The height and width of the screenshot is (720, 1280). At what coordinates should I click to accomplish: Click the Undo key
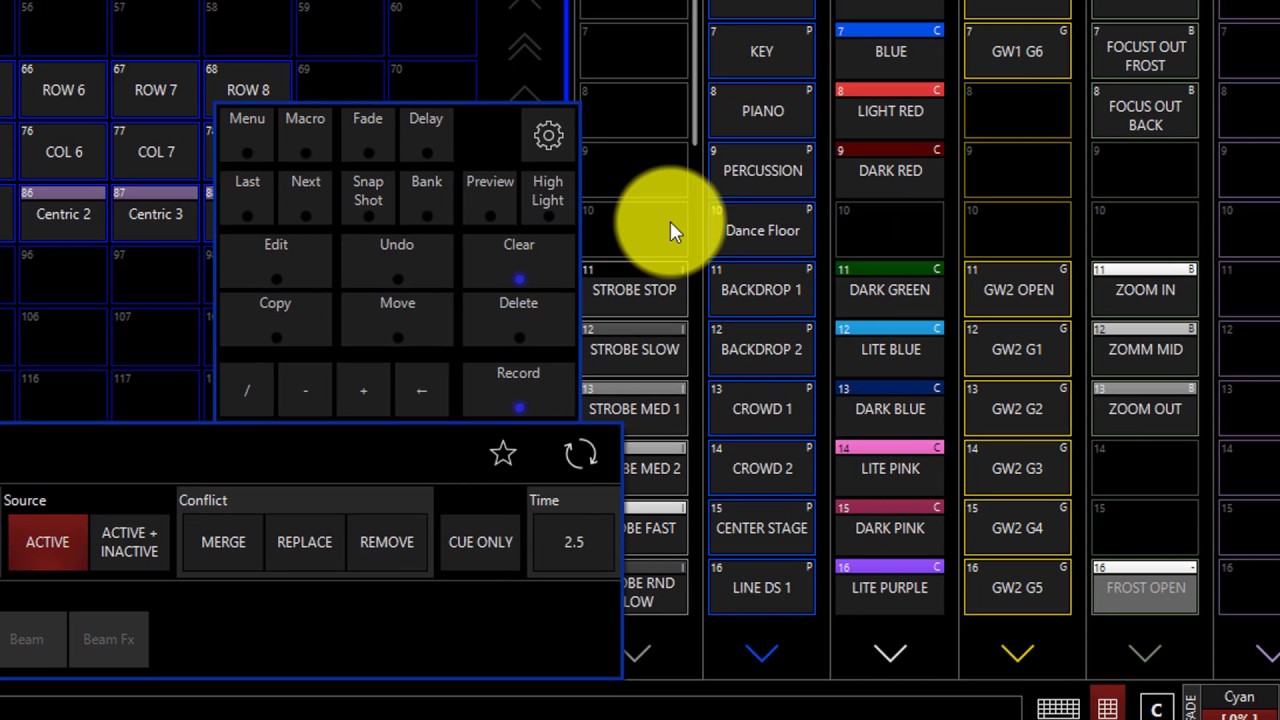397,260
